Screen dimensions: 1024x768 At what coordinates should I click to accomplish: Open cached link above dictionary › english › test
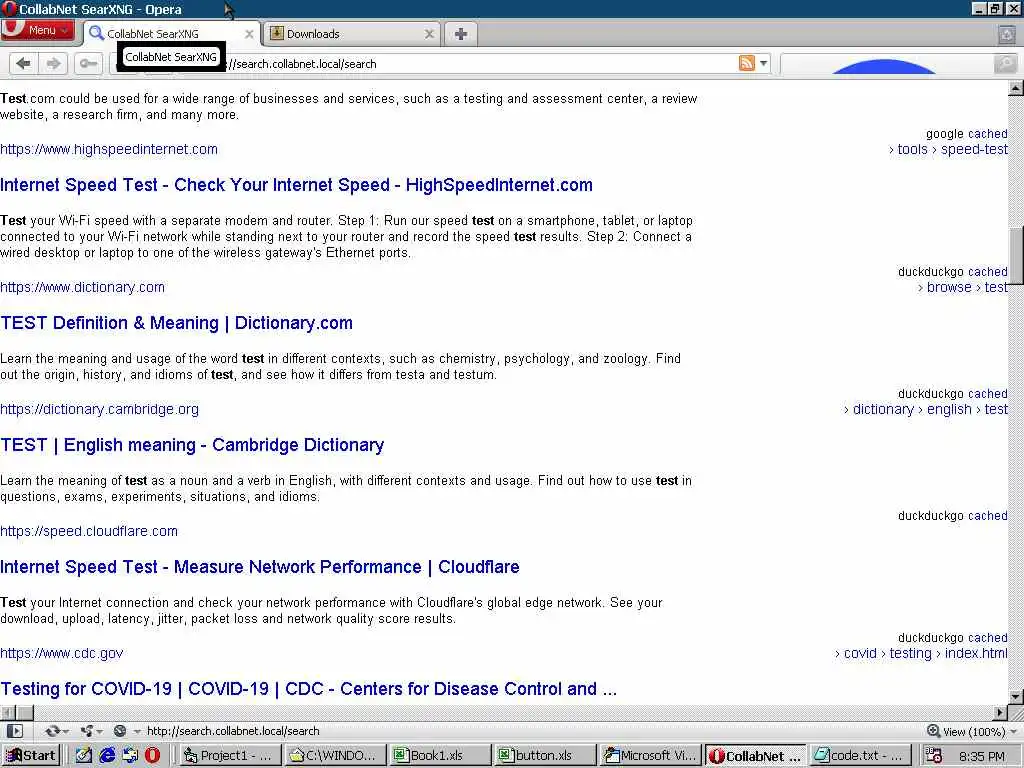987,394
